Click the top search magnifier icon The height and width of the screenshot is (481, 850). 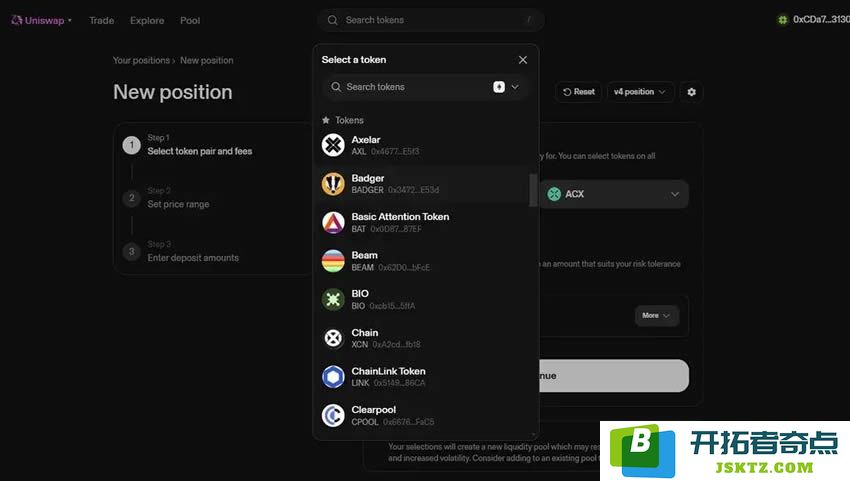click(x=332, y=20)
